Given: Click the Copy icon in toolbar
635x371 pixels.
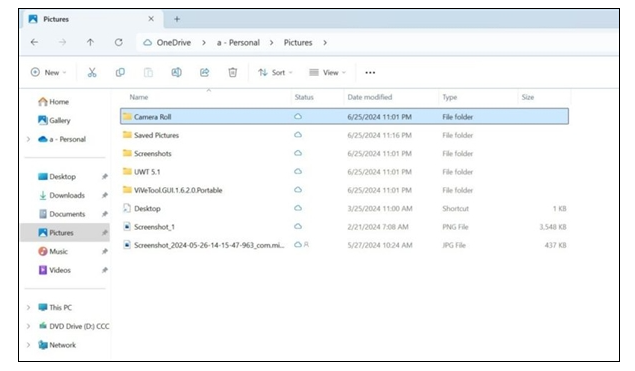Looking at the screenshot, I should pos(120,72).
